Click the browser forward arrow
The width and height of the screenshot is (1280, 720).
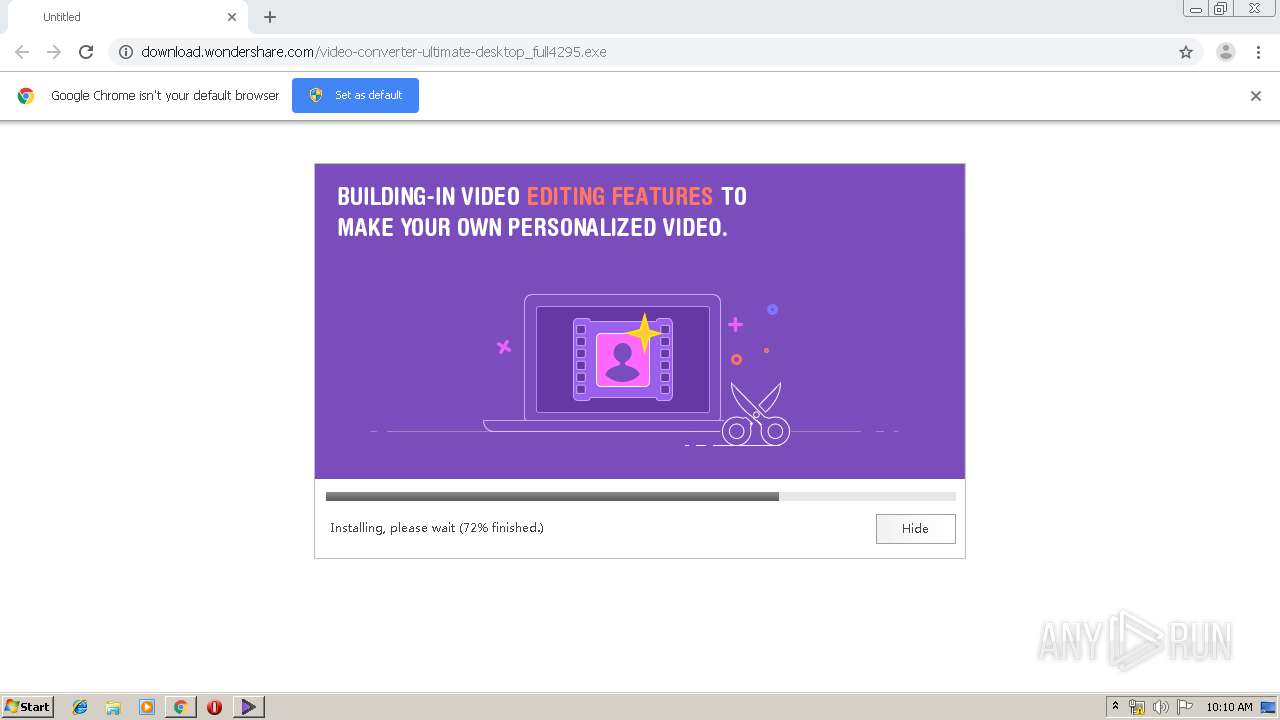coord(54,52)
